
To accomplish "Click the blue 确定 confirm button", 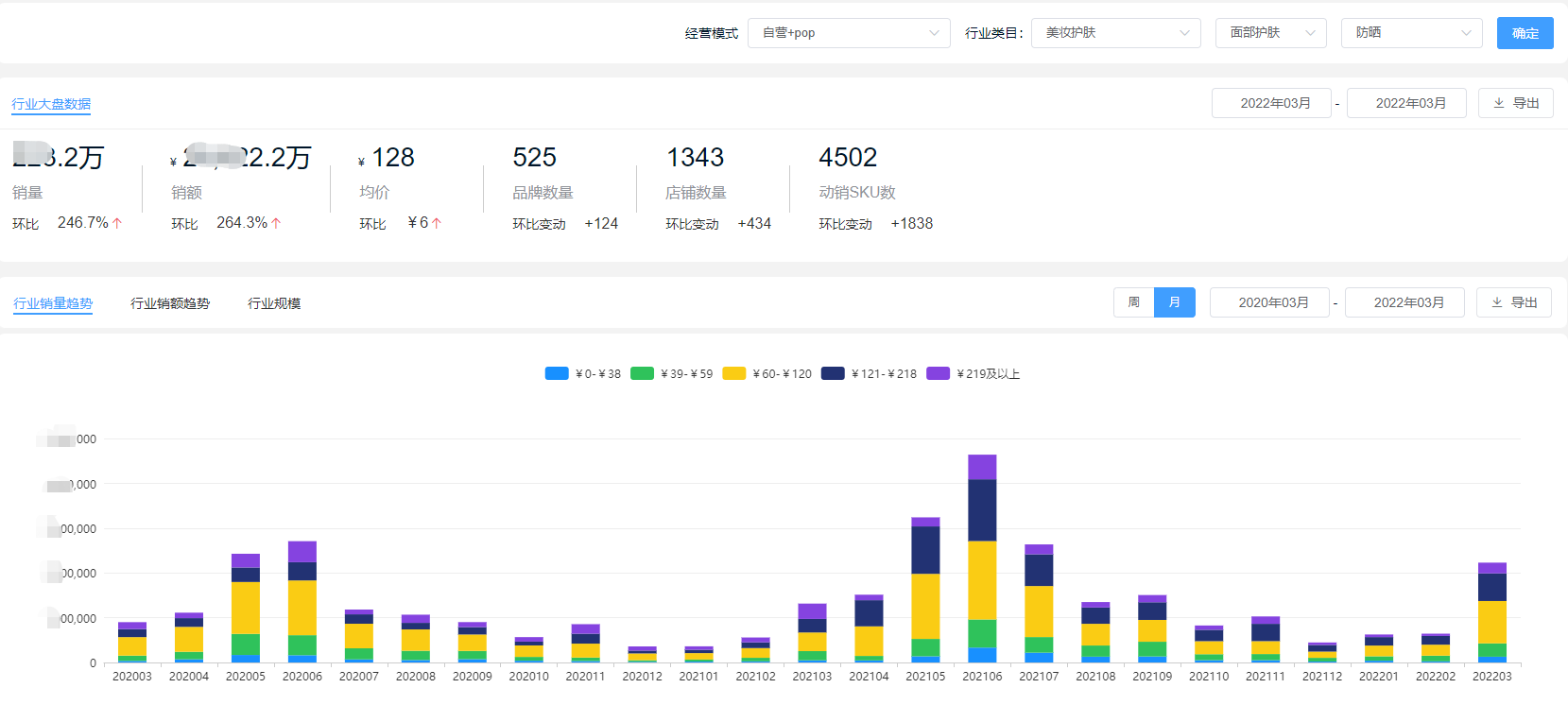I will (x=1525, y=33).
